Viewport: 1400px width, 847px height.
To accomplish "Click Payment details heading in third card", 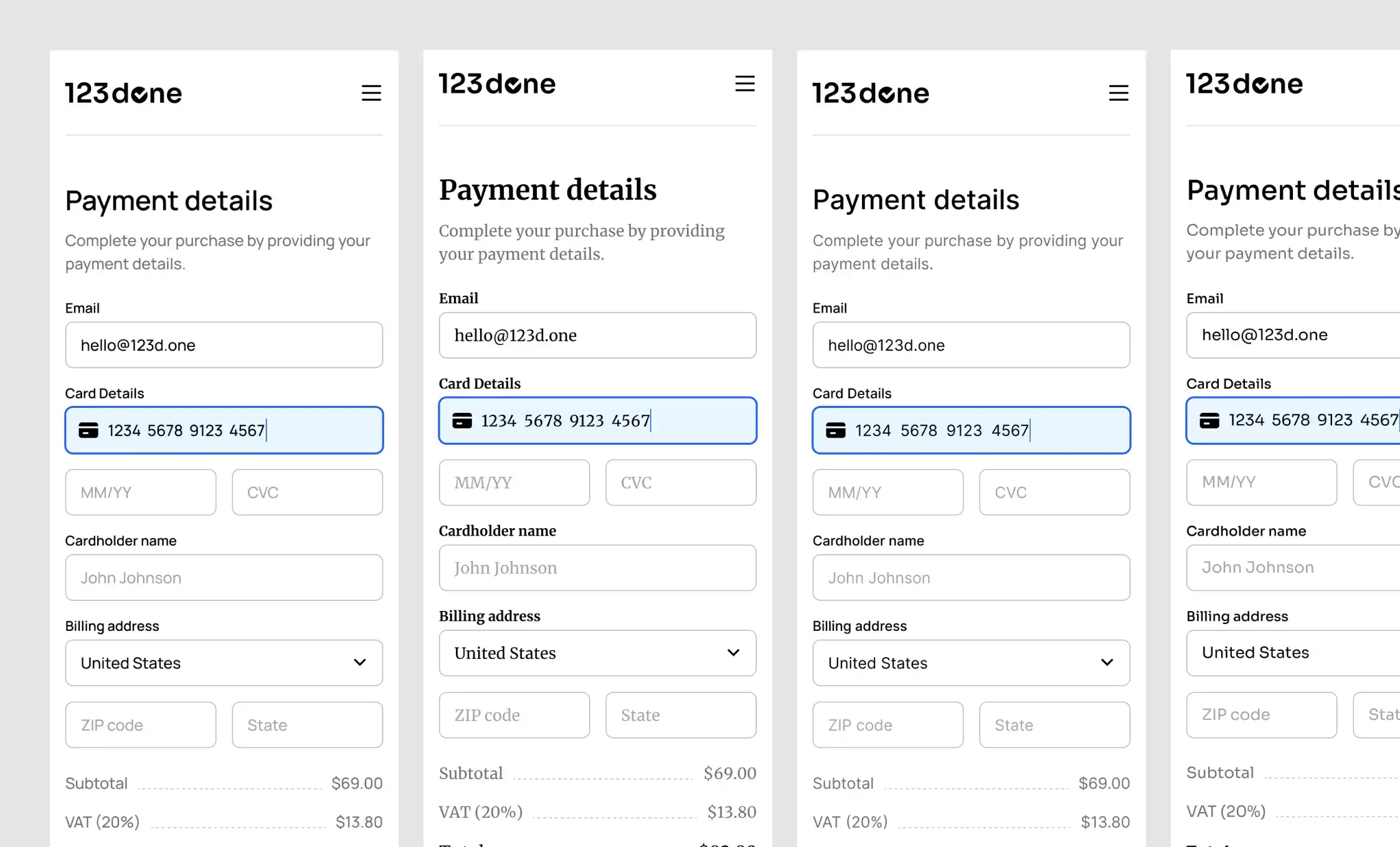I will (916, 201).
